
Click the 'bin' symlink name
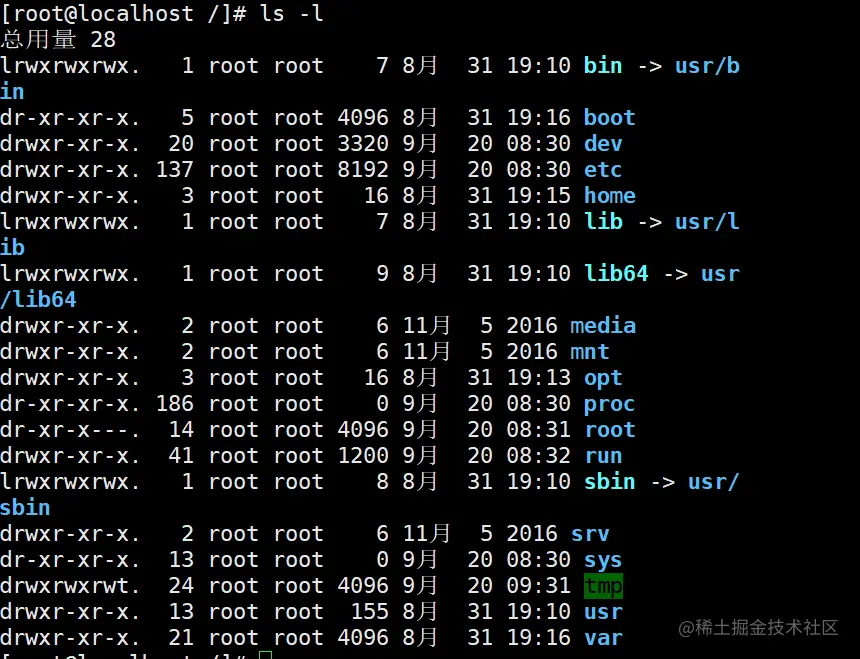point(603,66)
